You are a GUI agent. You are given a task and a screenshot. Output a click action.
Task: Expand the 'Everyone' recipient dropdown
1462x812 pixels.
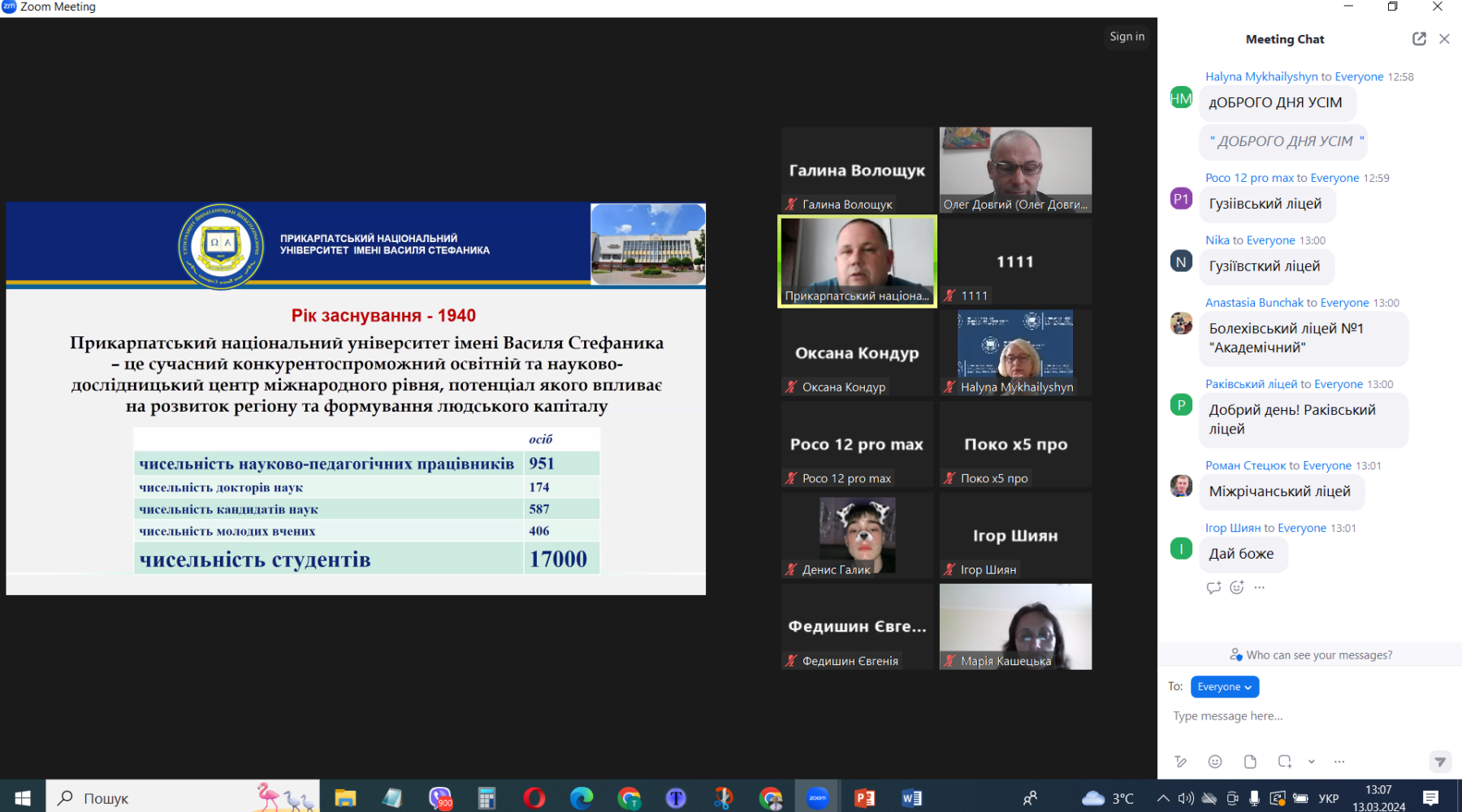(x=1224, y=687)
